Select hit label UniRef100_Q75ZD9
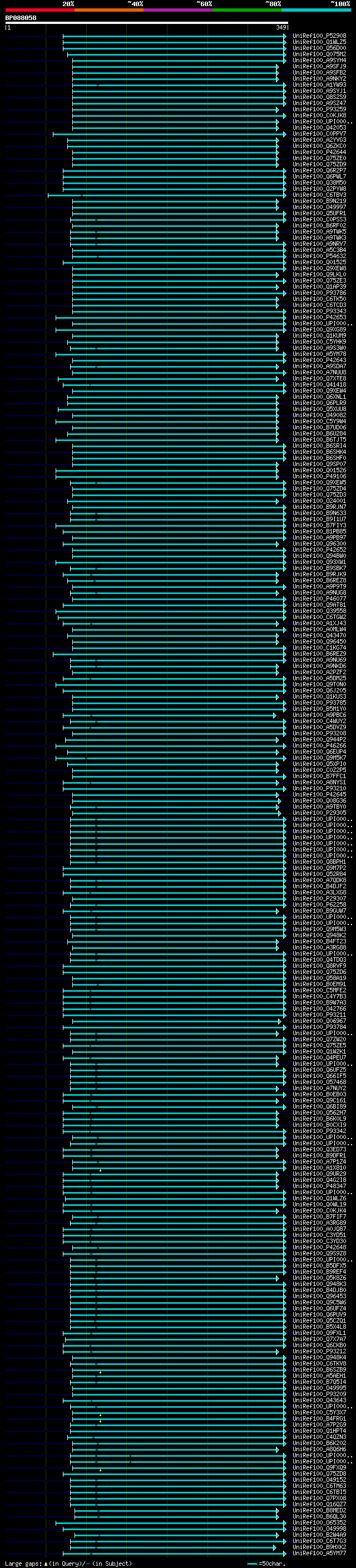 [319, 165]
